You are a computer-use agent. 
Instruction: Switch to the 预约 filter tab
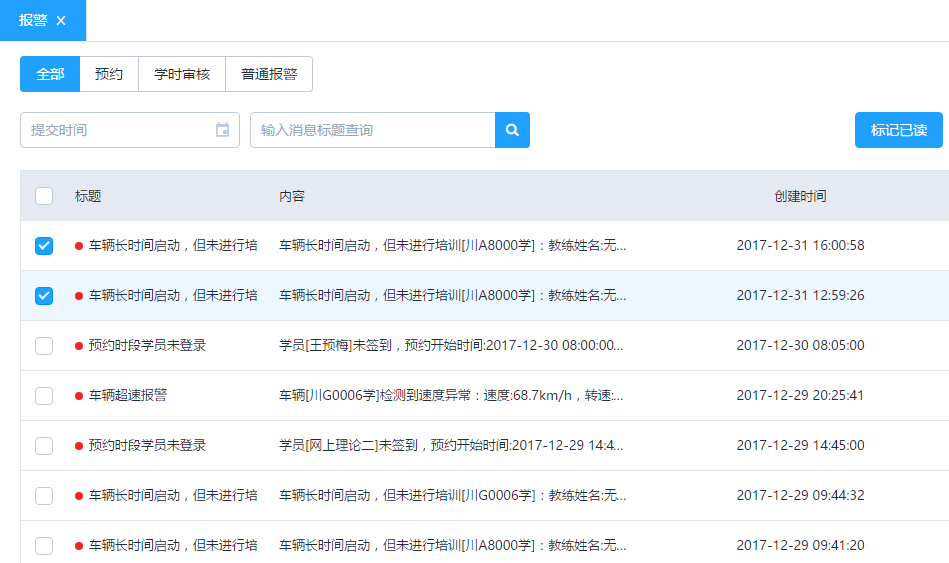point(109,74)
